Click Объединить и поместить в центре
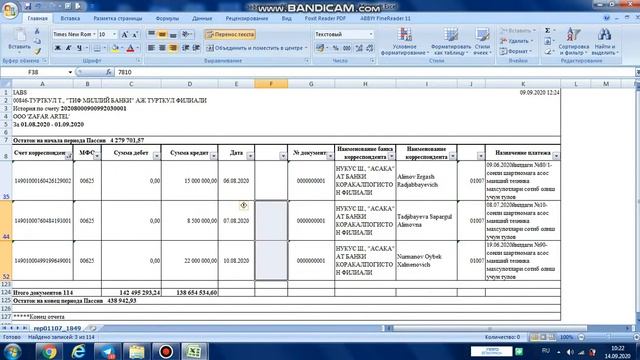 click(x=257, y=48)
